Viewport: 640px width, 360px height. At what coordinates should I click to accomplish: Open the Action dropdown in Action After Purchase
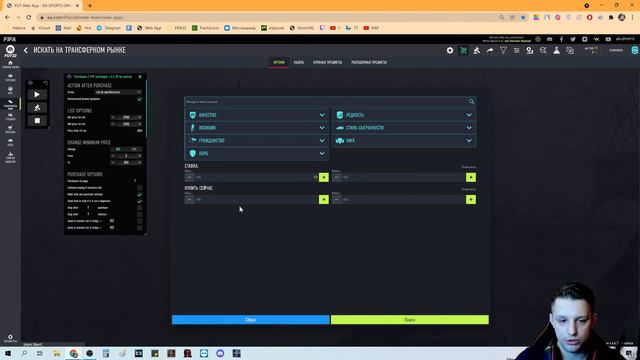coord(118,92)
